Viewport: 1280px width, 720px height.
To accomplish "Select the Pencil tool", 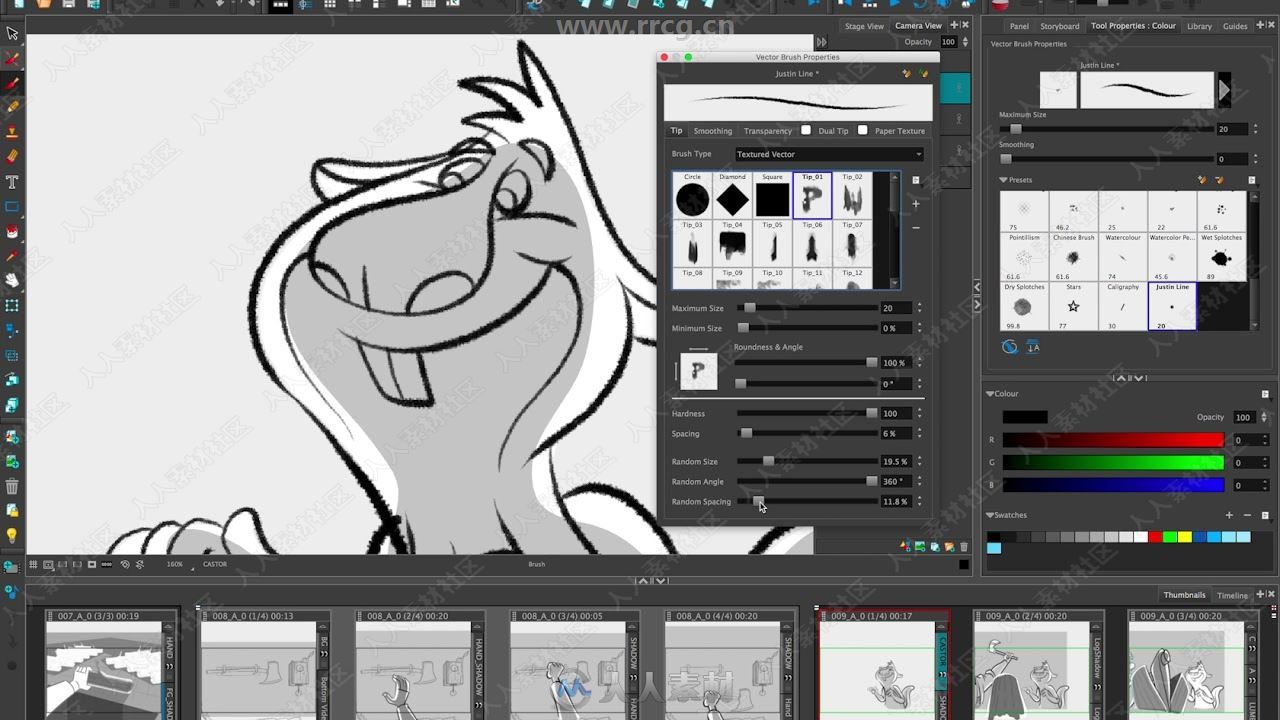I will [x=12, y=107].
